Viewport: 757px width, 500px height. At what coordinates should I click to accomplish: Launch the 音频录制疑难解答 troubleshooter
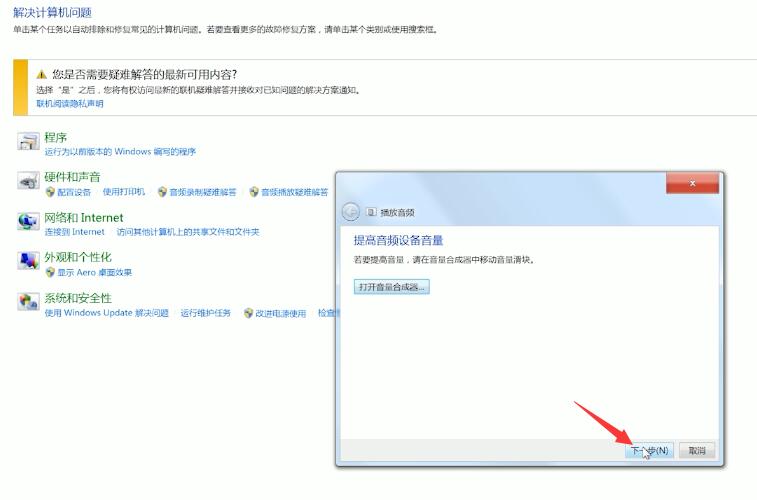[203, 192]
